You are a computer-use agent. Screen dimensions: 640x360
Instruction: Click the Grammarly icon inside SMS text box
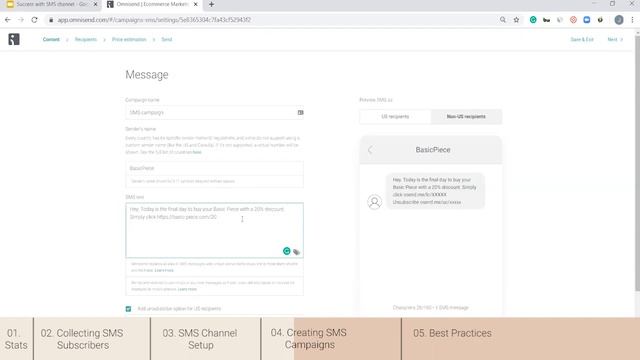click(287, 251)
